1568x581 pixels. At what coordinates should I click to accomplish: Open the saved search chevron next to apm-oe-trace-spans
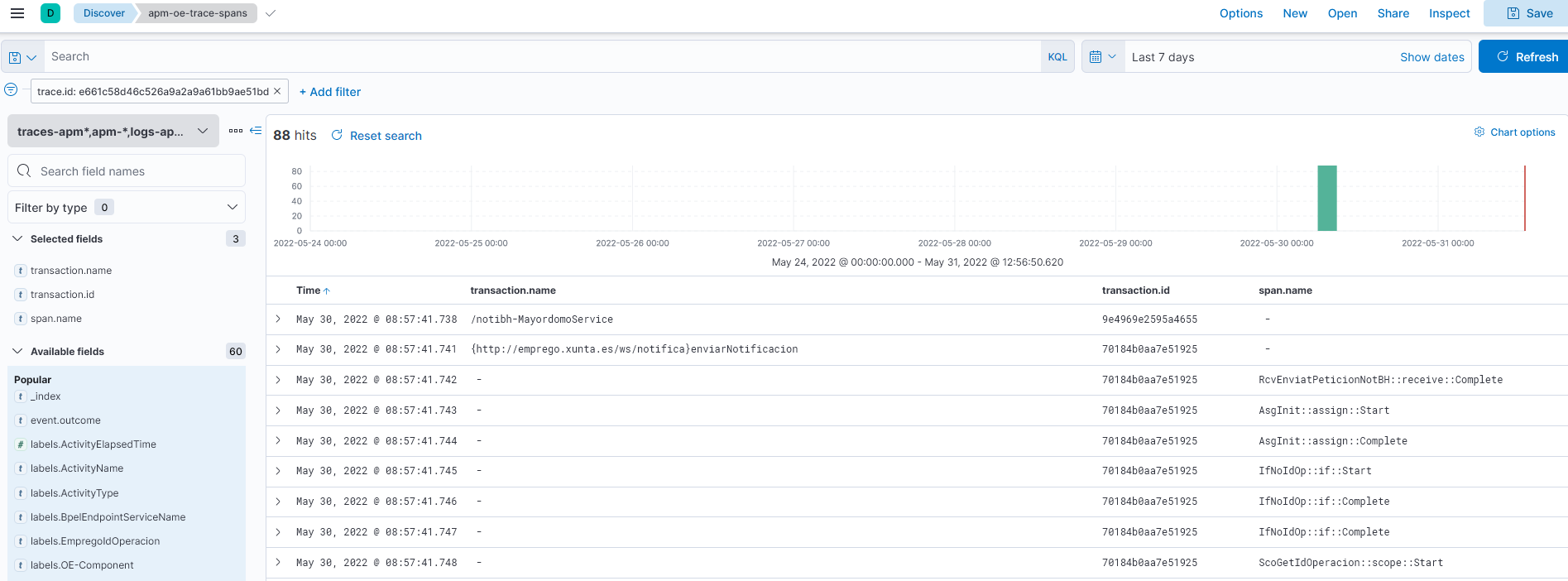pos(271,13)
